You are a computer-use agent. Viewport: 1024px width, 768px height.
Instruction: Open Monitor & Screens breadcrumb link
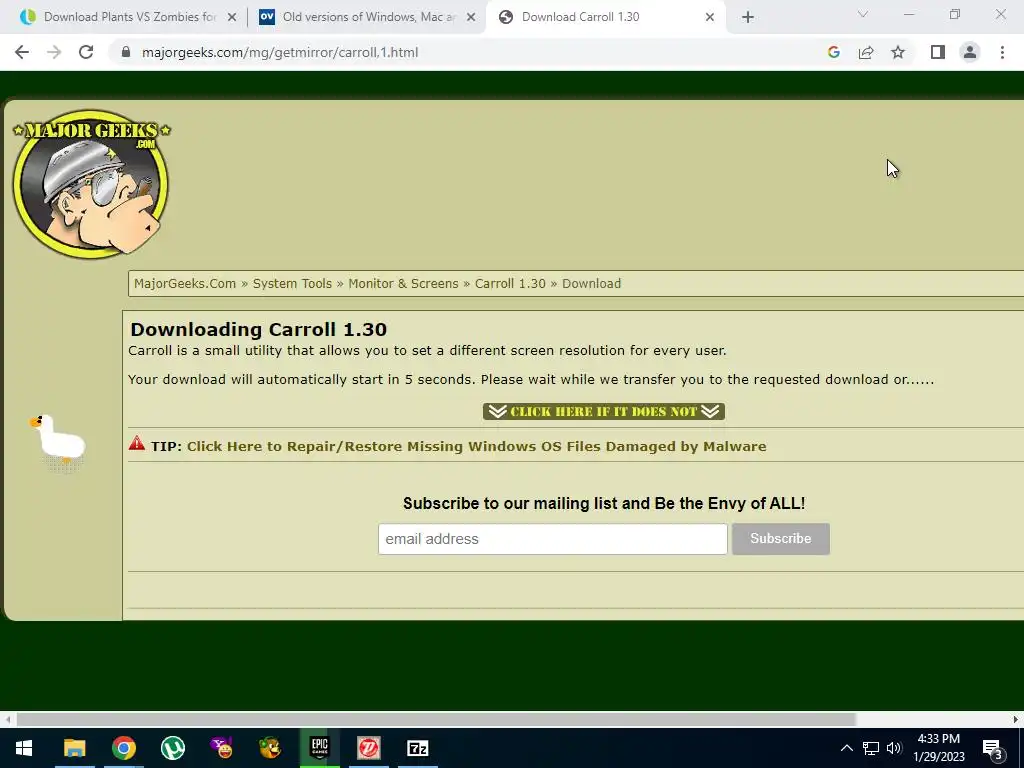tap(403, 283)
